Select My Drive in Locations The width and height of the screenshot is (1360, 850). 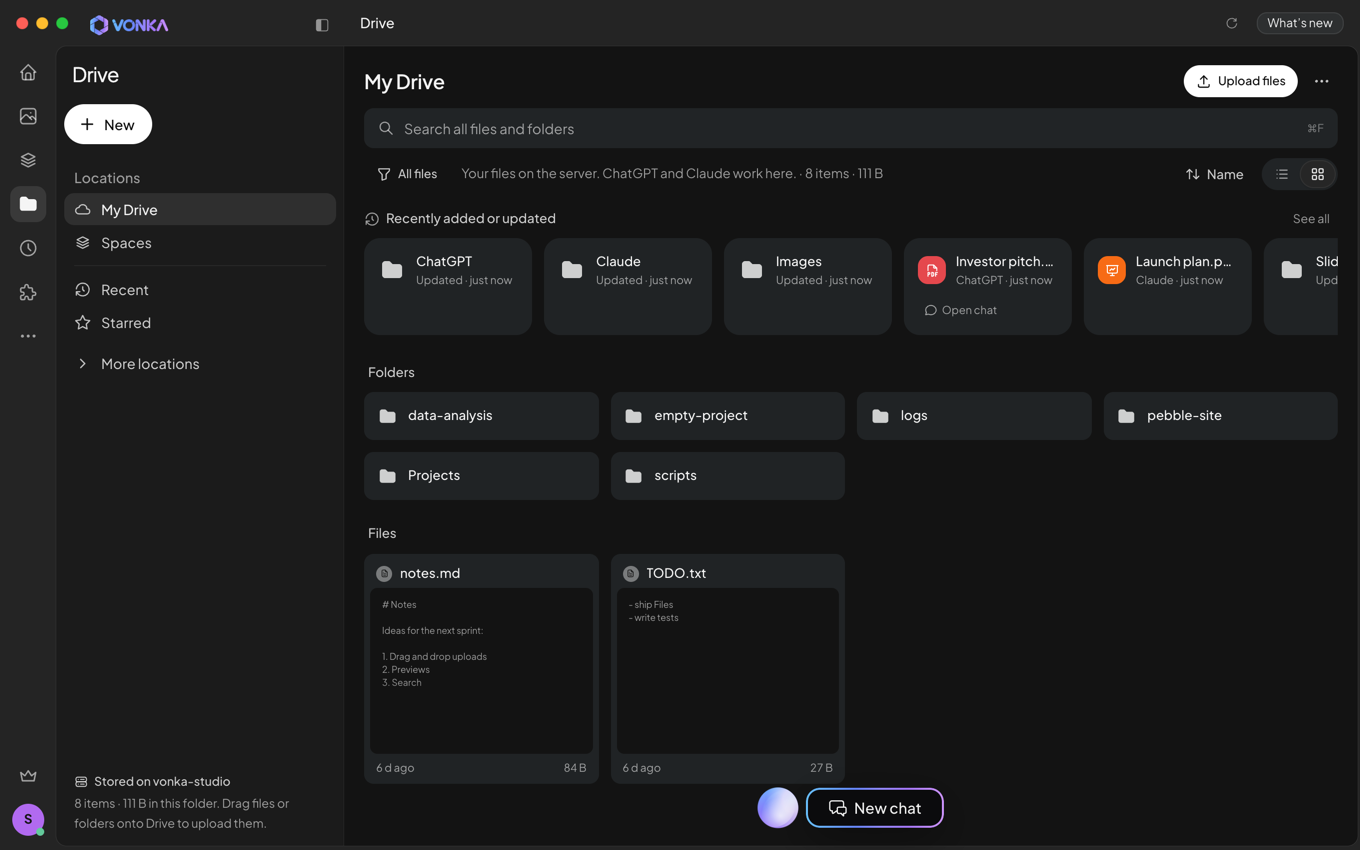[200, 209]
